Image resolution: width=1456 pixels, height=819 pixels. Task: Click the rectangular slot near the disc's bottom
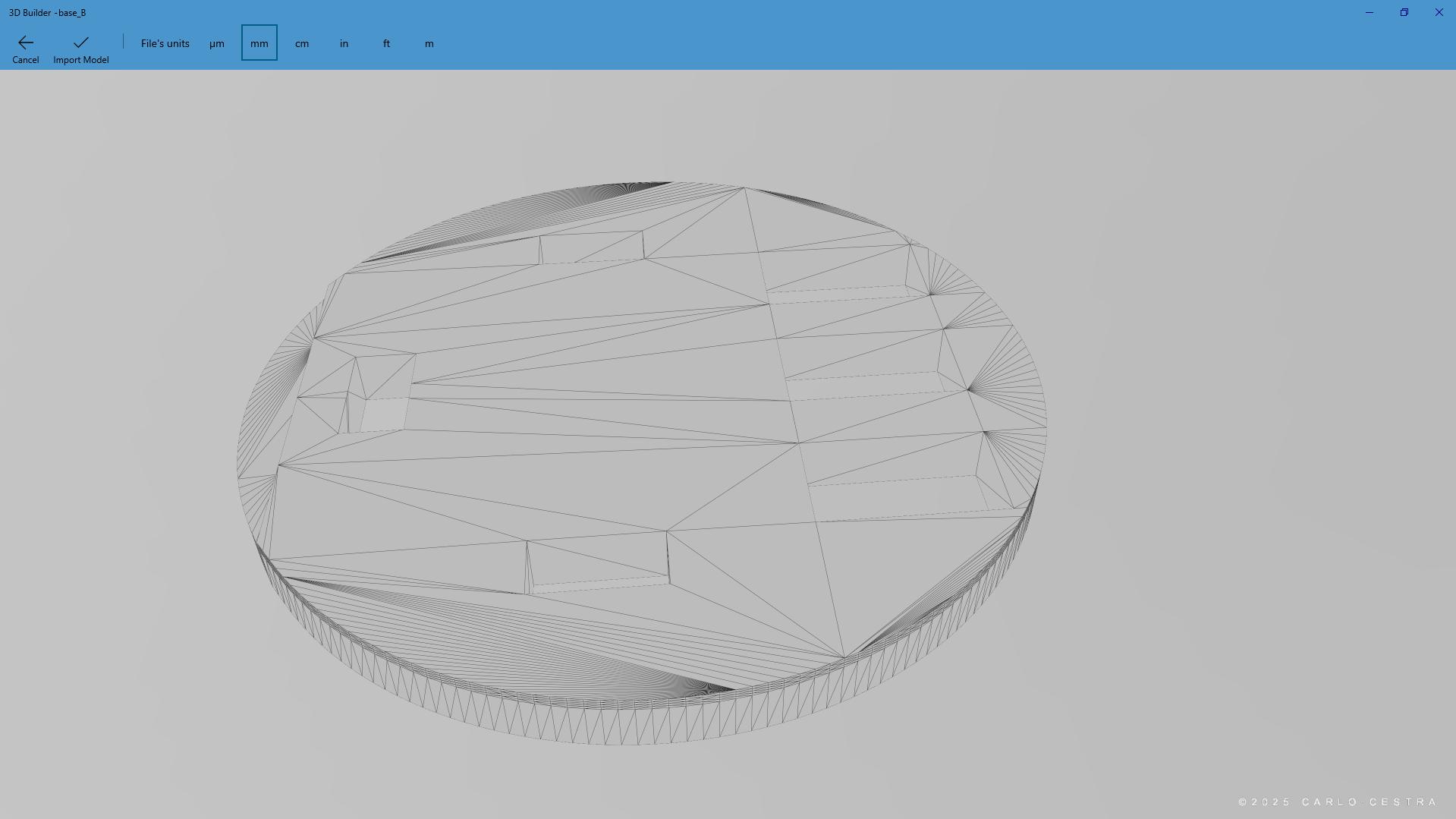click(x=598, y=563)
